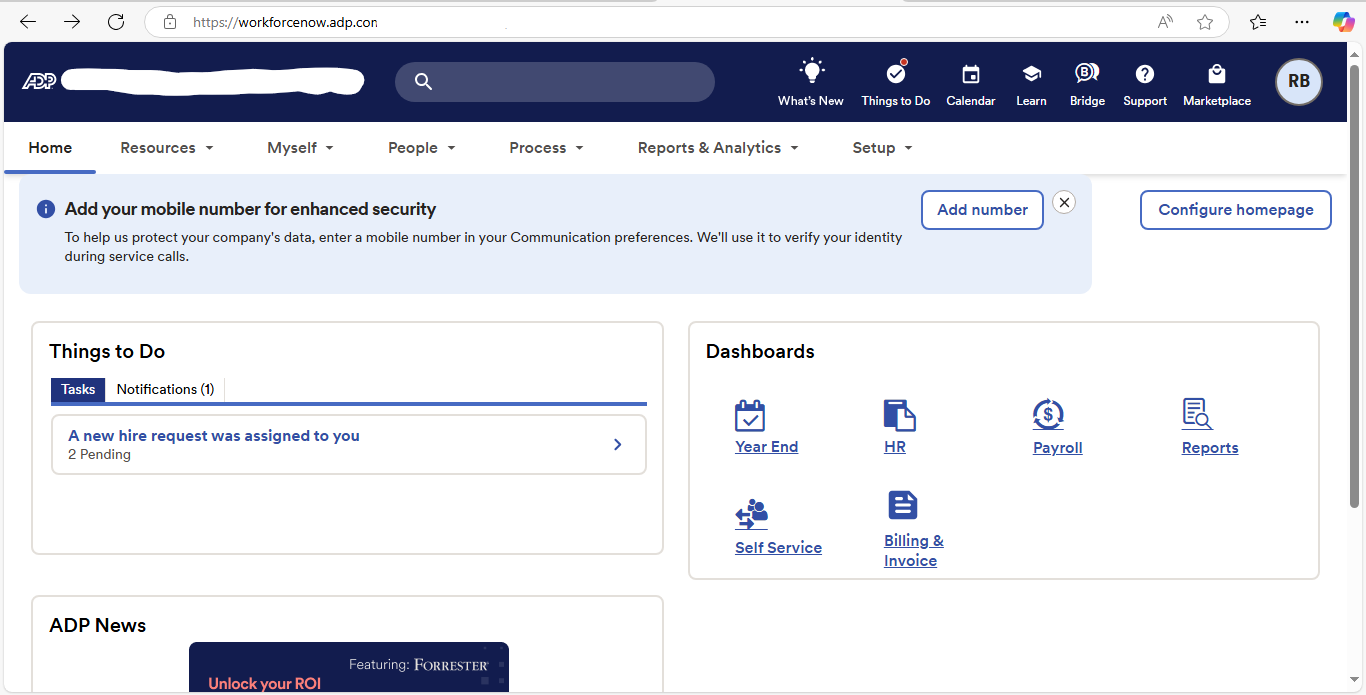Image resolution: width=1366 pixels, height=695 pixels.
Task: Click Configure homepage button
Action: 1236,210
